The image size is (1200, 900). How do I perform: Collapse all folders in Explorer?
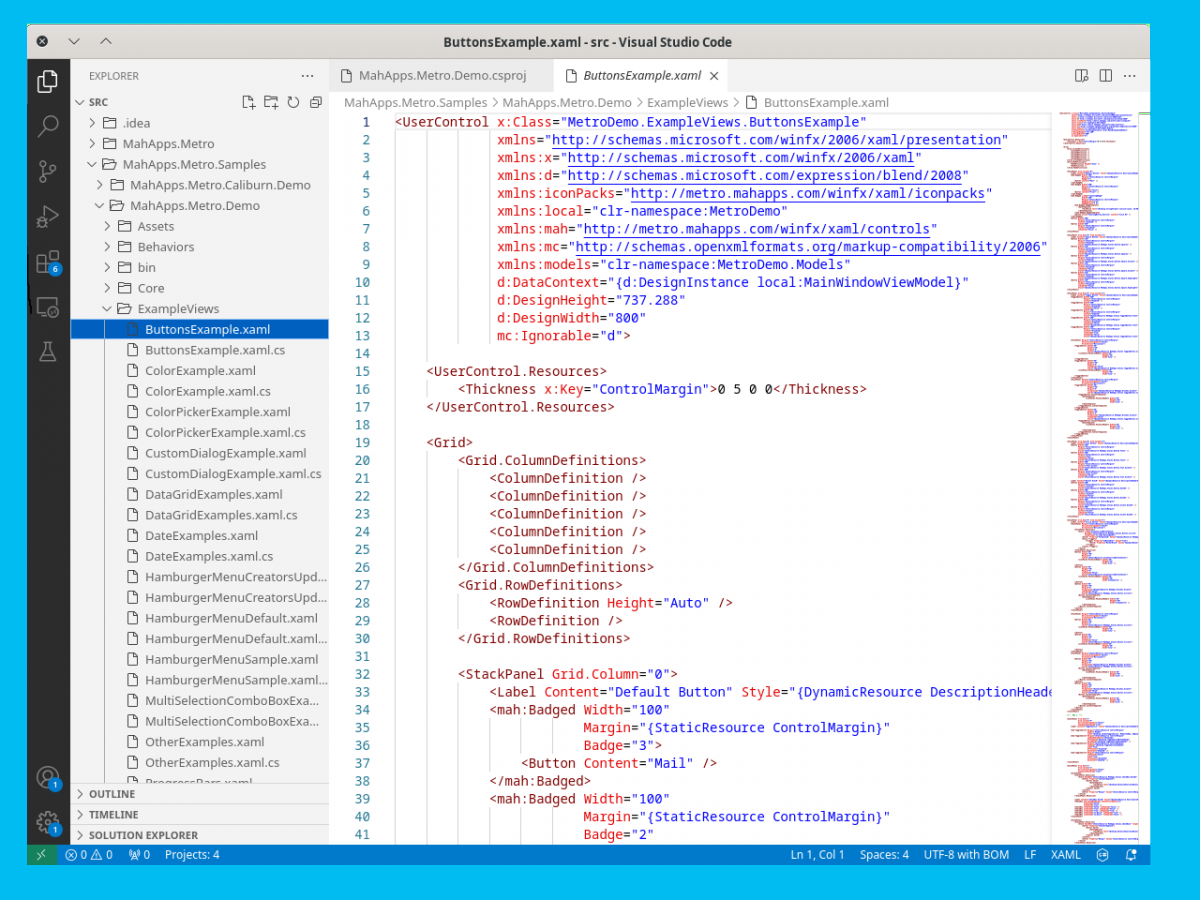(x=315, y=102)
